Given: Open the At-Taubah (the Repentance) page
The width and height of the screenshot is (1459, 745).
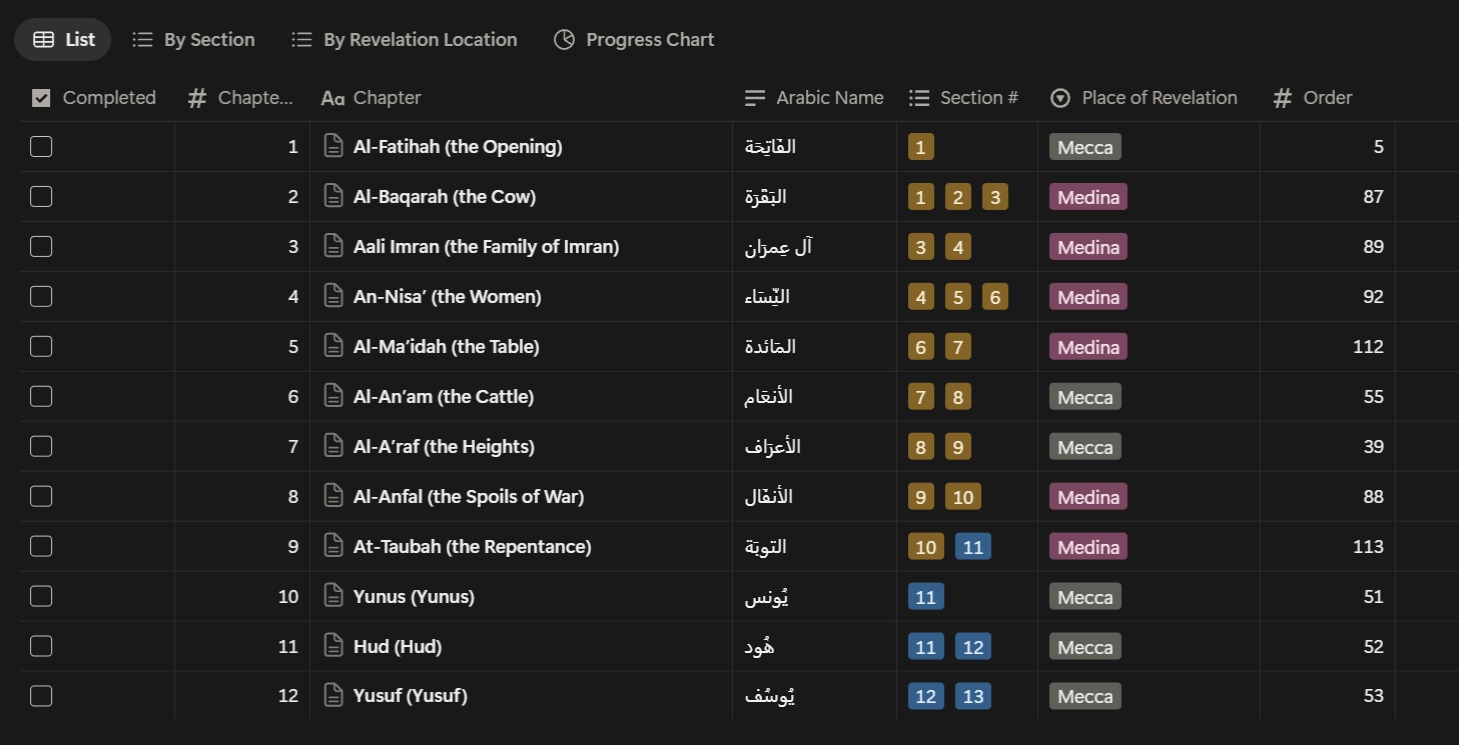Looking at the screenshot, I should [472, 547].
